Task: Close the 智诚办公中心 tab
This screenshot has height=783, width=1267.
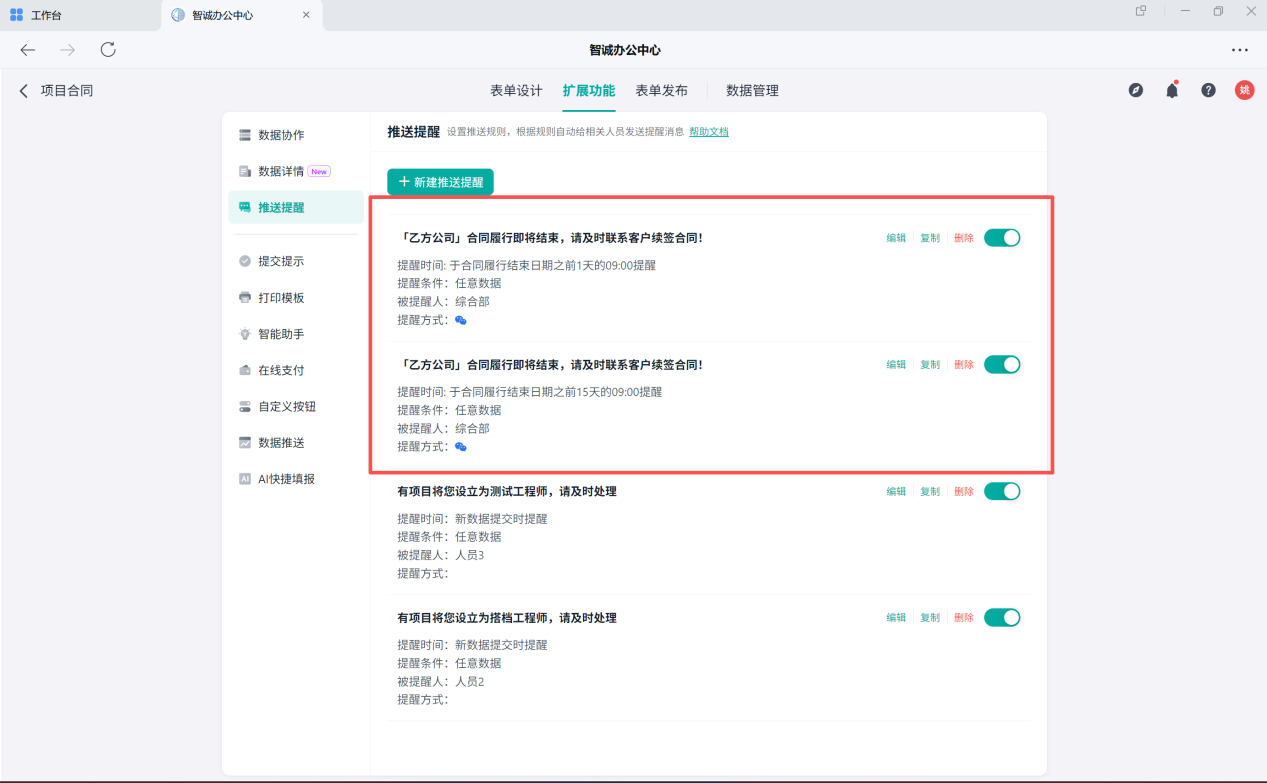Action: pyautogui.click(x=306, y=15)
